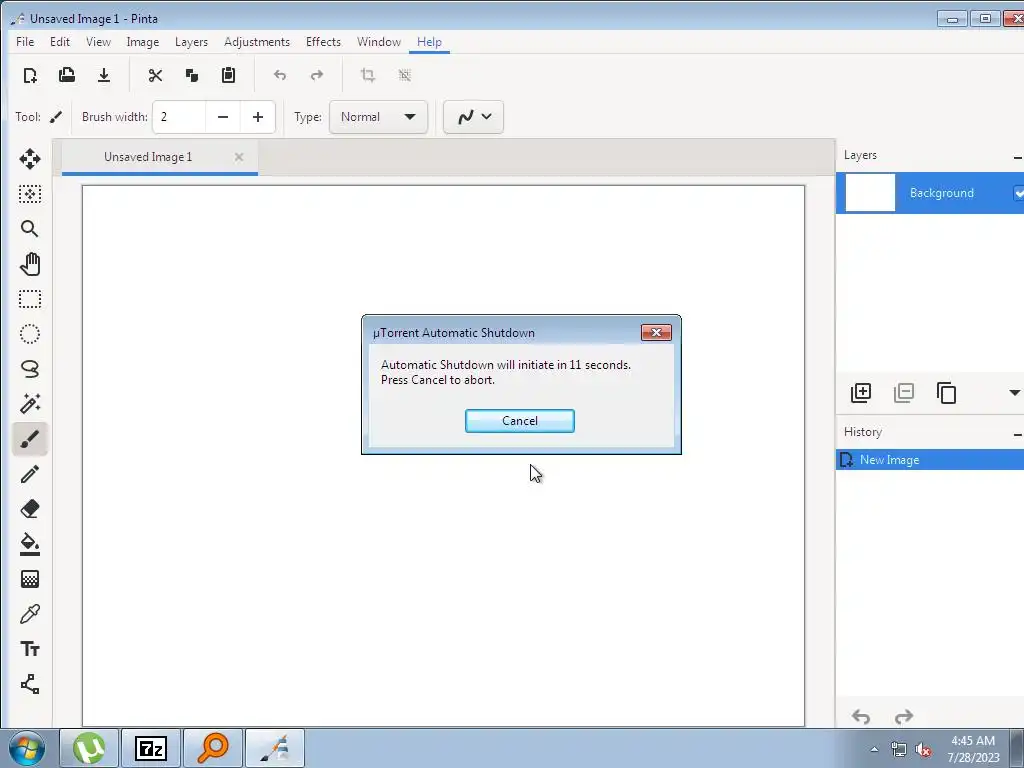Open the Effects menu
Screen dimensions: 1024x768
[323, 42]
